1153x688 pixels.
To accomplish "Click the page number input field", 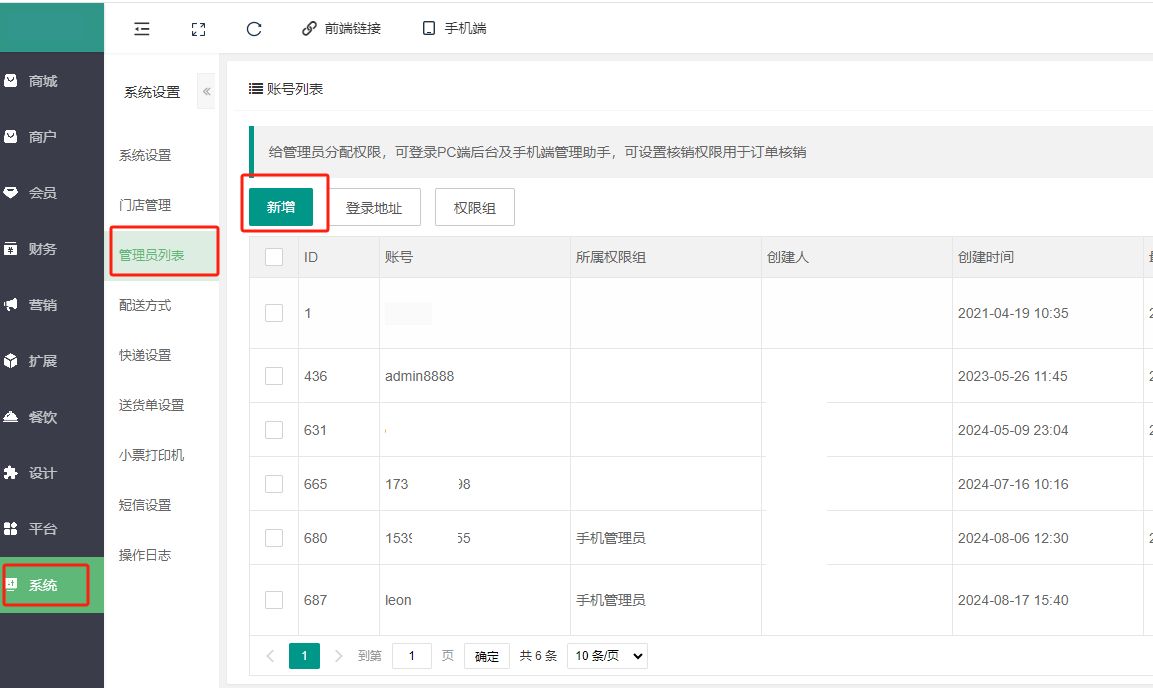I will click(412, 656).
